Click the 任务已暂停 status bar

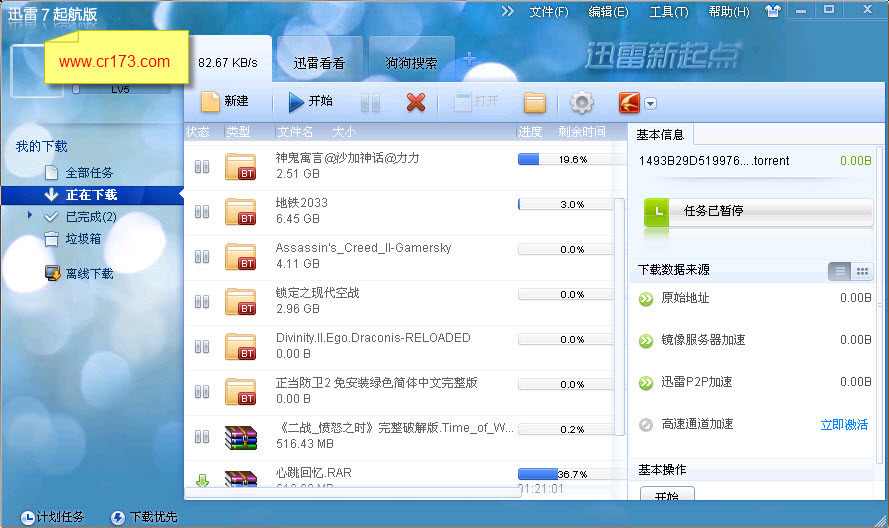[758, 212]
